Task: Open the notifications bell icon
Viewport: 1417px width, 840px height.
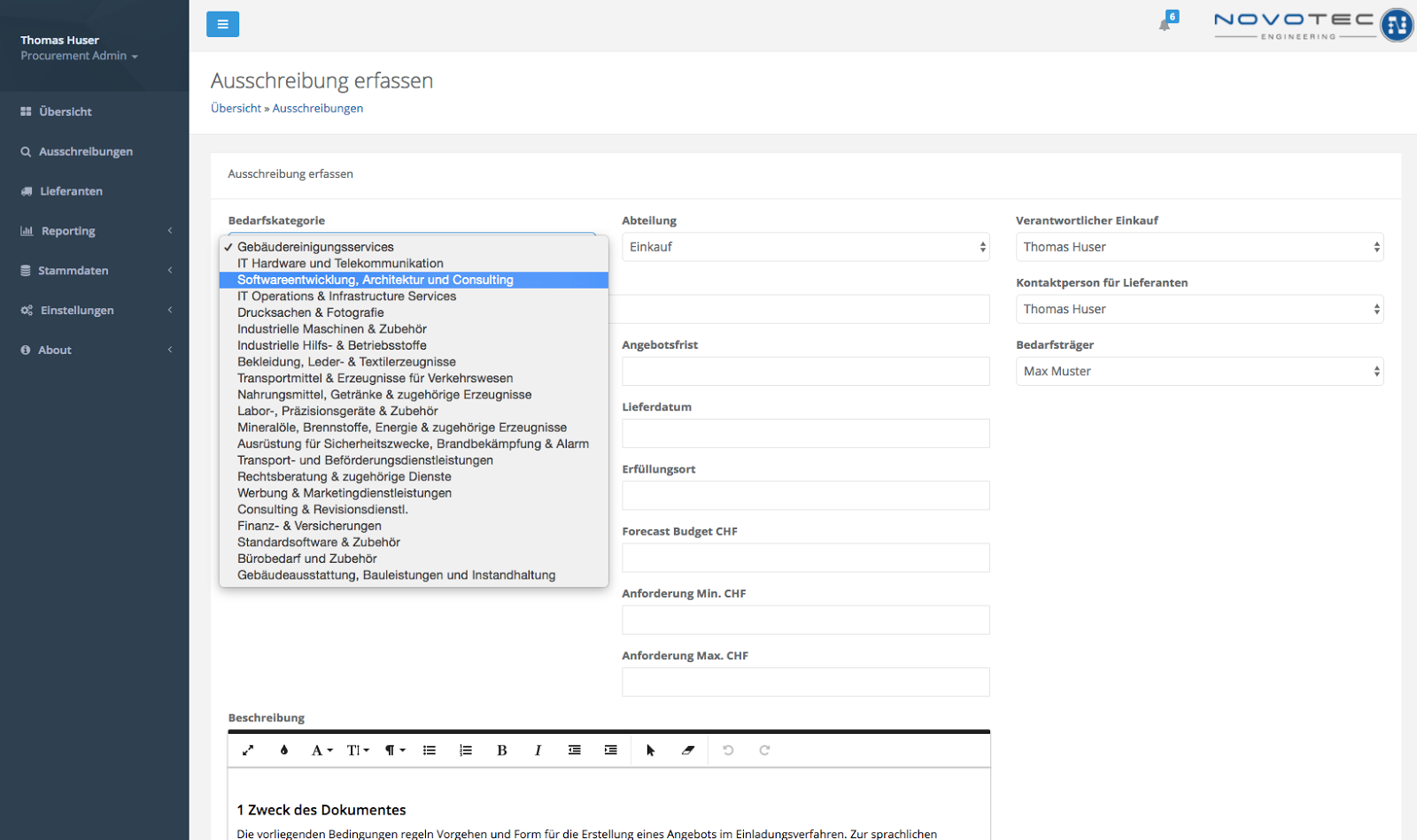Action: tap(1165, 24)
